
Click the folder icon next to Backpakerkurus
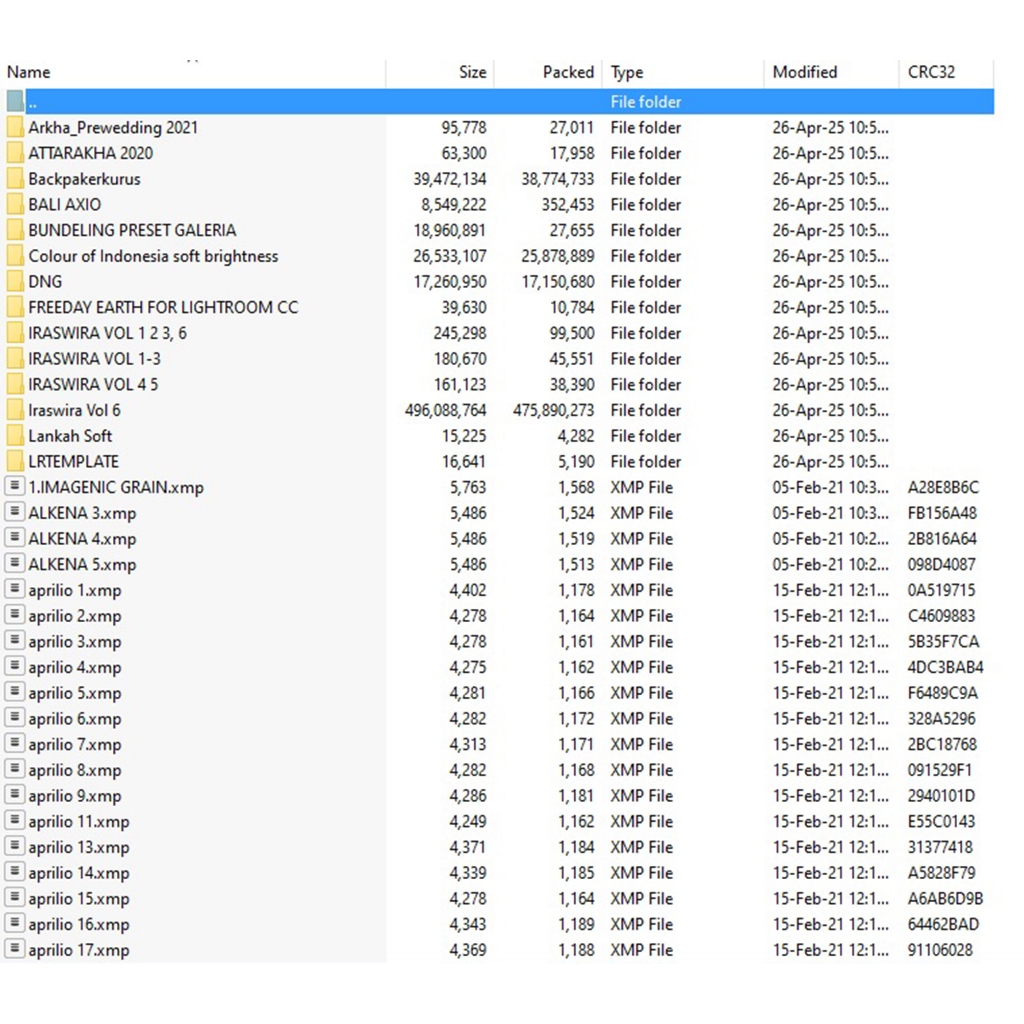[x=14, y=179]
